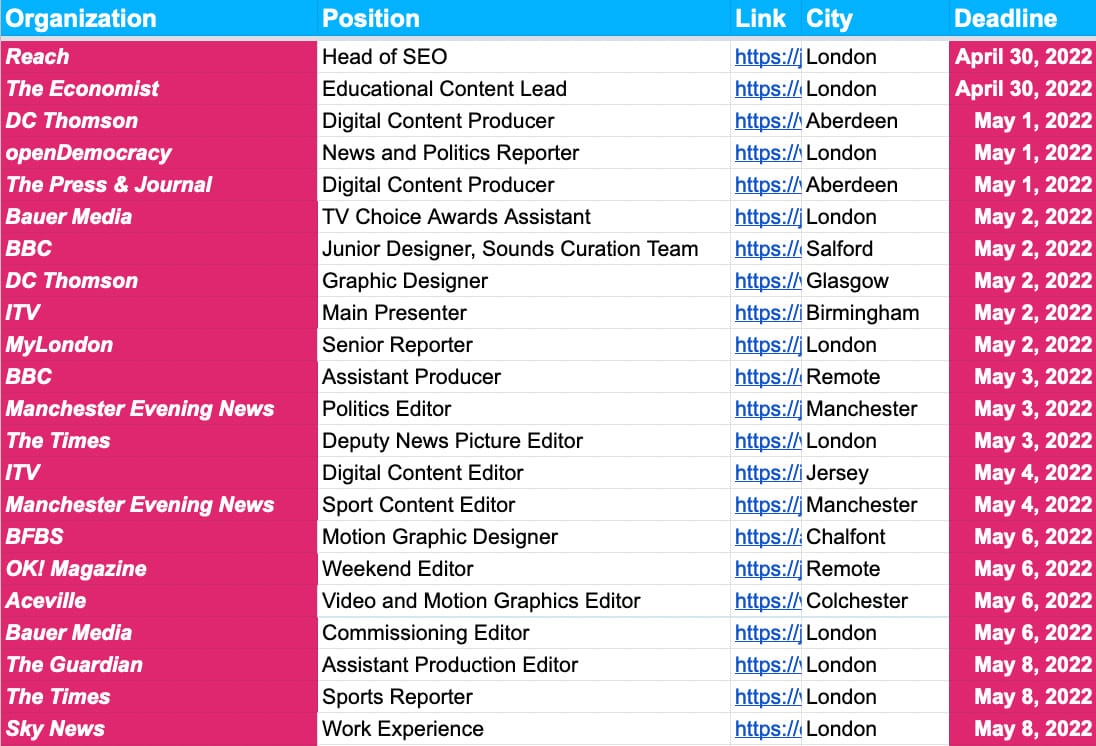This screenshot has height=746, width=1096.
Task: Click the Link column header
Action: [x=760, y=18]
